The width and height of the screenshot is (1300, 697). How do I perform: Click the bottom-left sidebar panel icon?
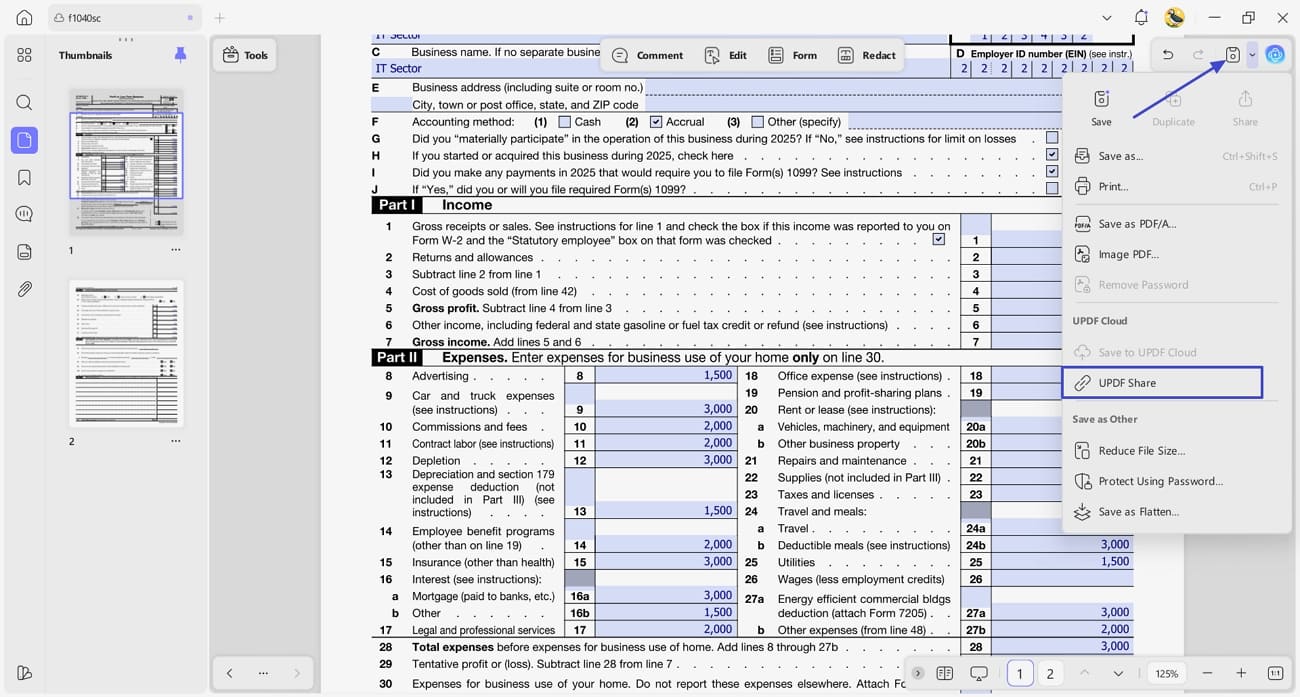pyautogui.click(x=24, y=673)
